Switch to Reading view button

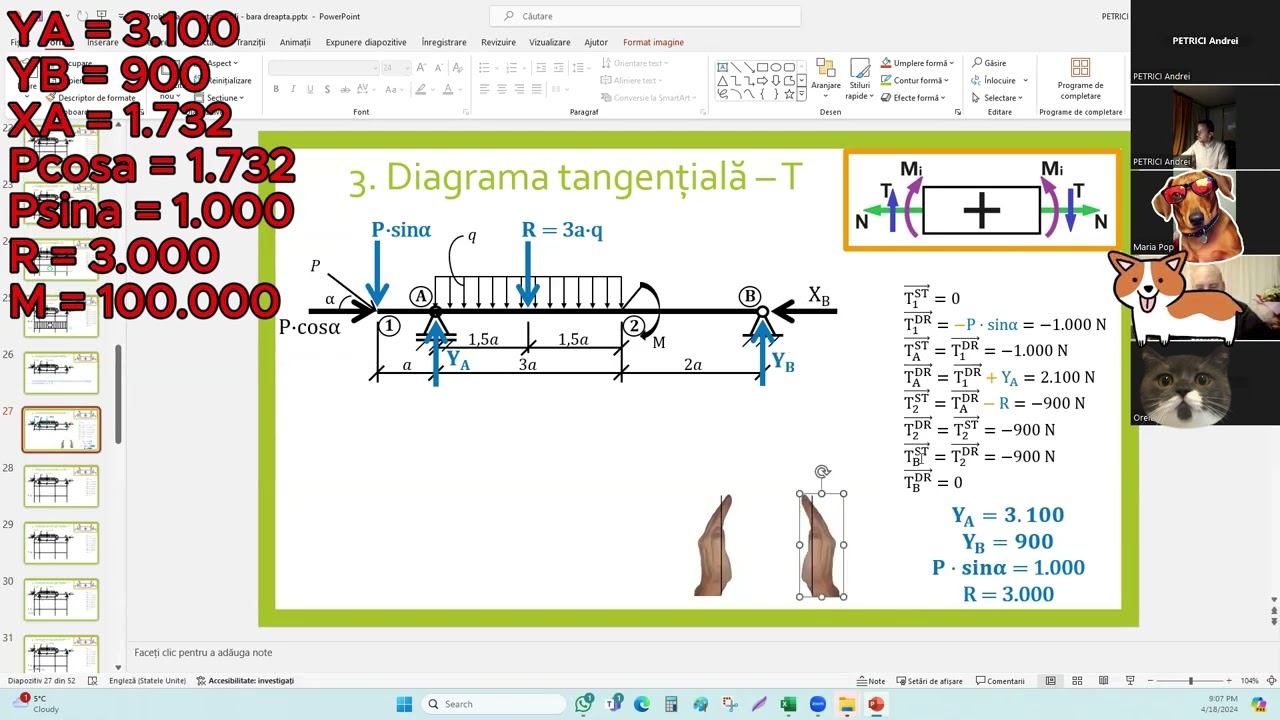click(x=1104, y=681)
